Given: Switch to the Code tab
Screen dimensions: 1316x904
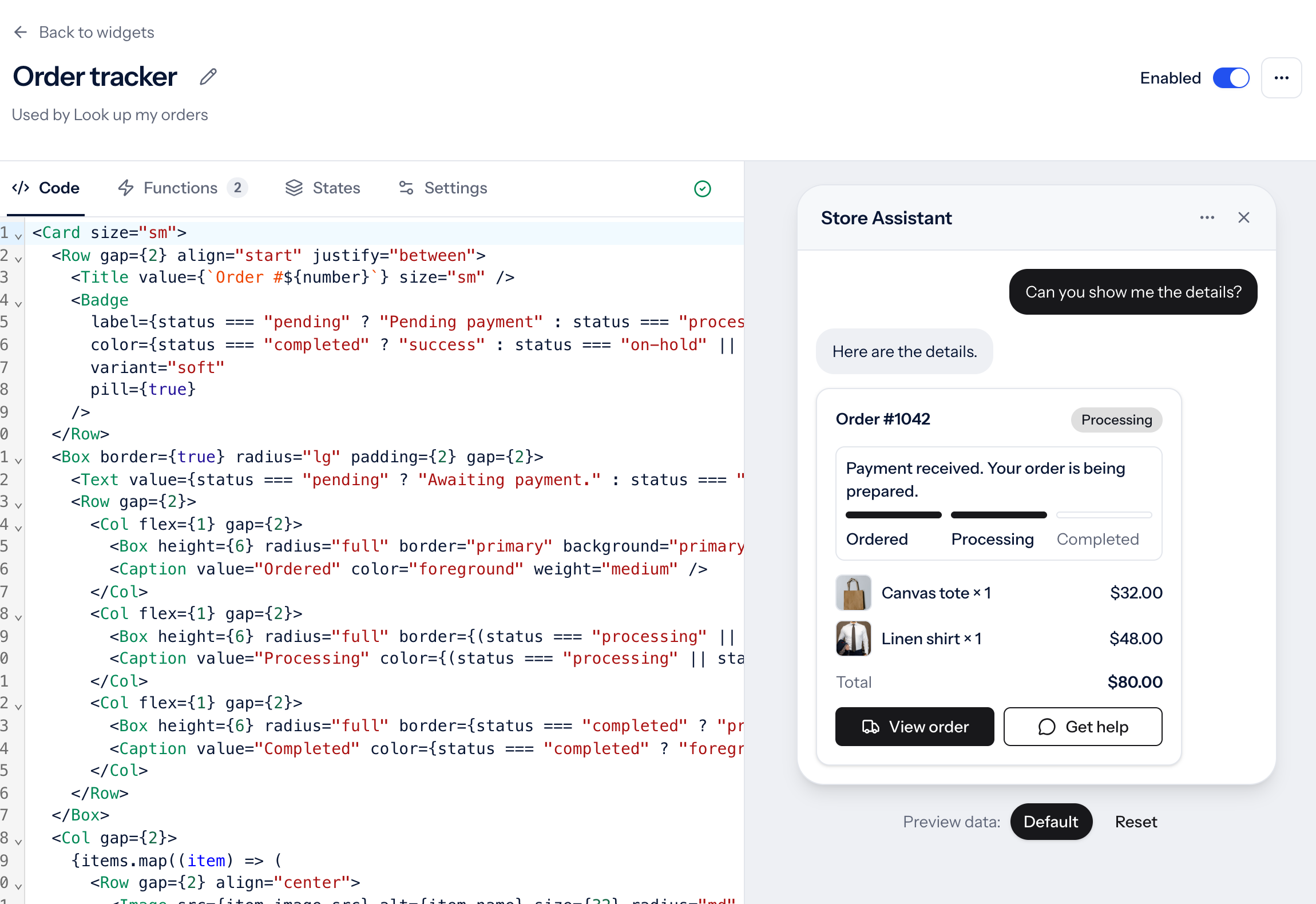Looking at the screenshot, I should point(46,188).
